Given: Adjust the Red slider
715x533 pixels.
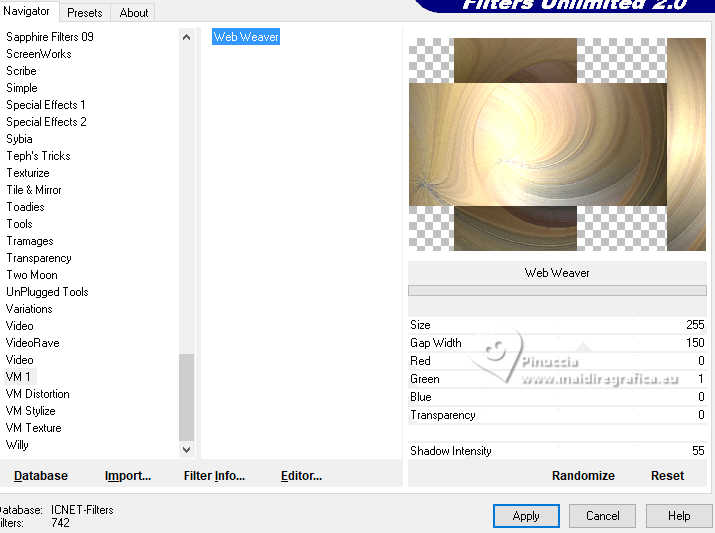Looking at the screenshot, I should coord(557,361).
